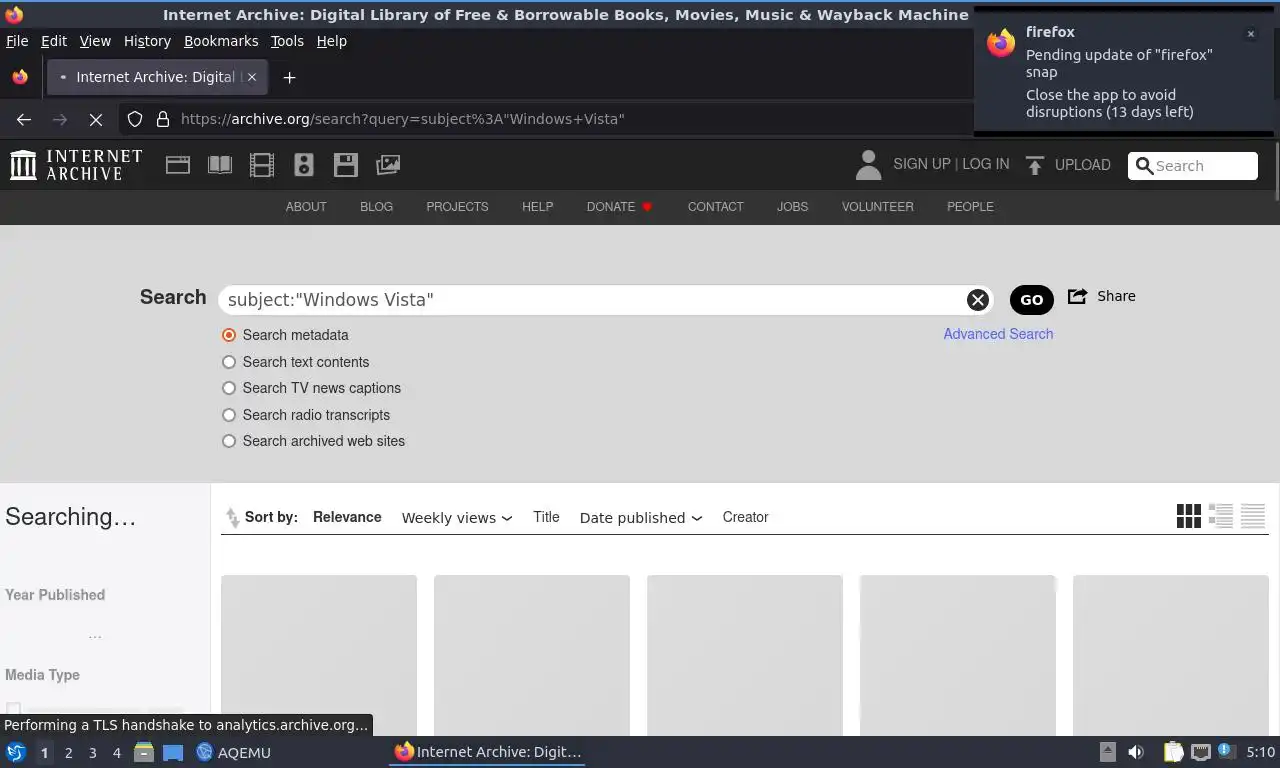Sort results by Relevance
Viewport: 1280px width, 768px height.
[347, 517]
